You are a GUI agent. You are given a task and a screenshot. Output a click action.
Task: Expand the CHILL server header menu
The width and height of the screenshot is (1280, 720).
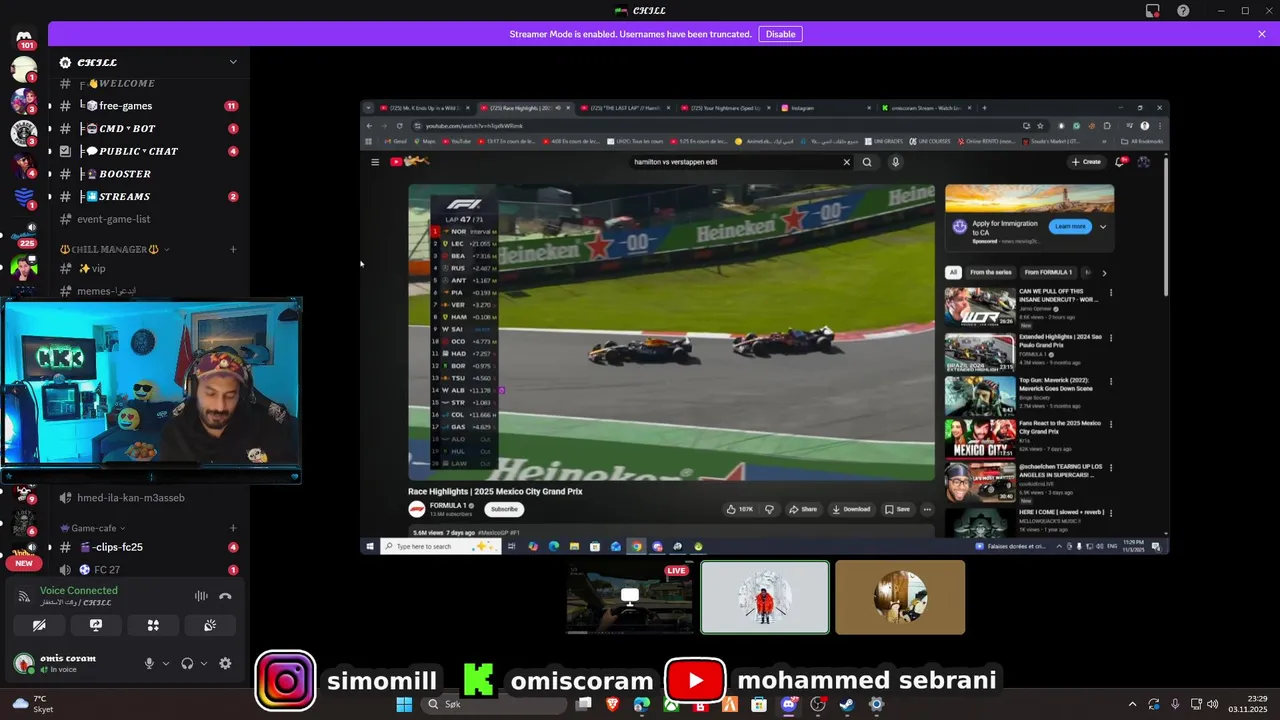[x=233, y=62]
